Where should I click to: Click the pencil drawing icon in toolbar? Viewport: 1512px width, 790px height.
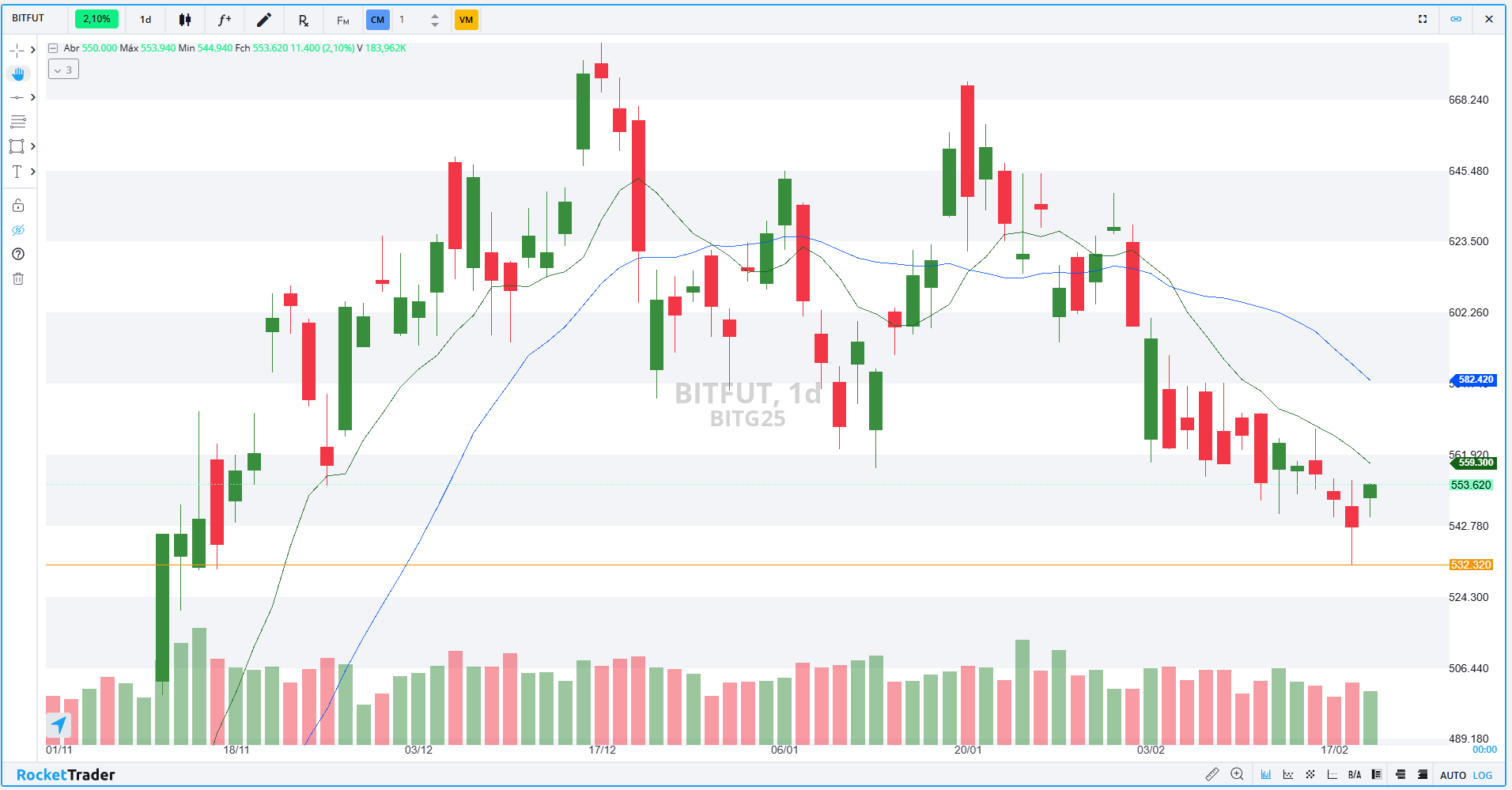264,20
